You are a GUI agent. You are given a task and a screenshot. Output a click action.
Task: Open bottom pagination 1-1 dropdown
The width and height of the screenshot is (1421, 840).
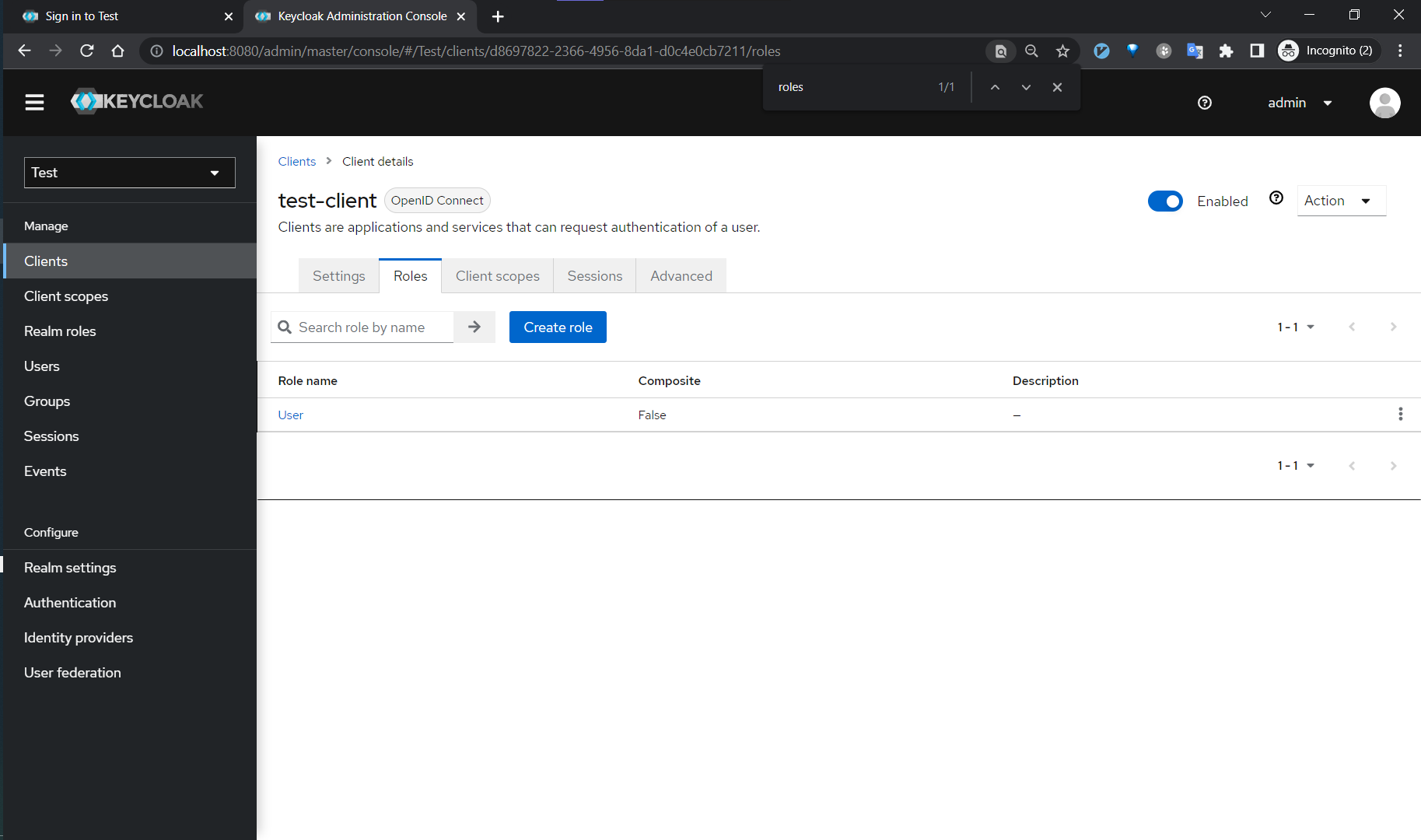pos(1296,466)
